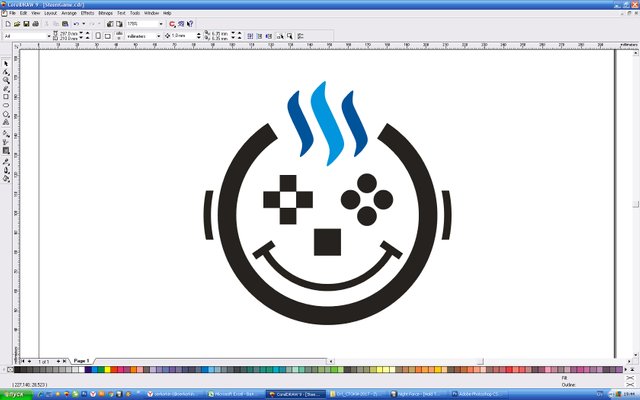640x400 pixels.
Task: Click the Print icon
Action: (36, 24)
